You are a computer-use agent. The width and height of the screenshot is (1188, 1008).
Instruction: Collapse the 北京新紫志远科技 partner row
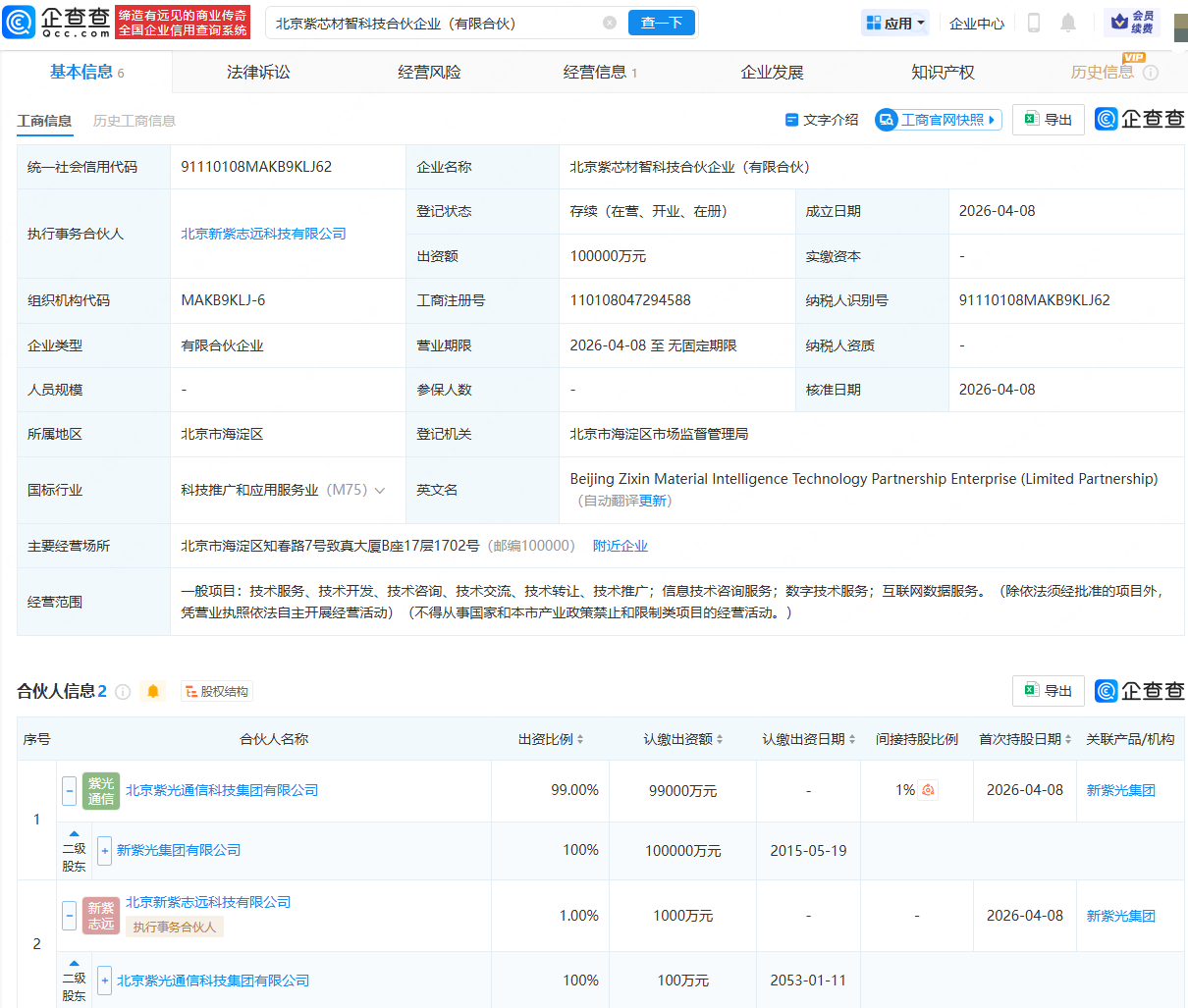tap(70, 916)
